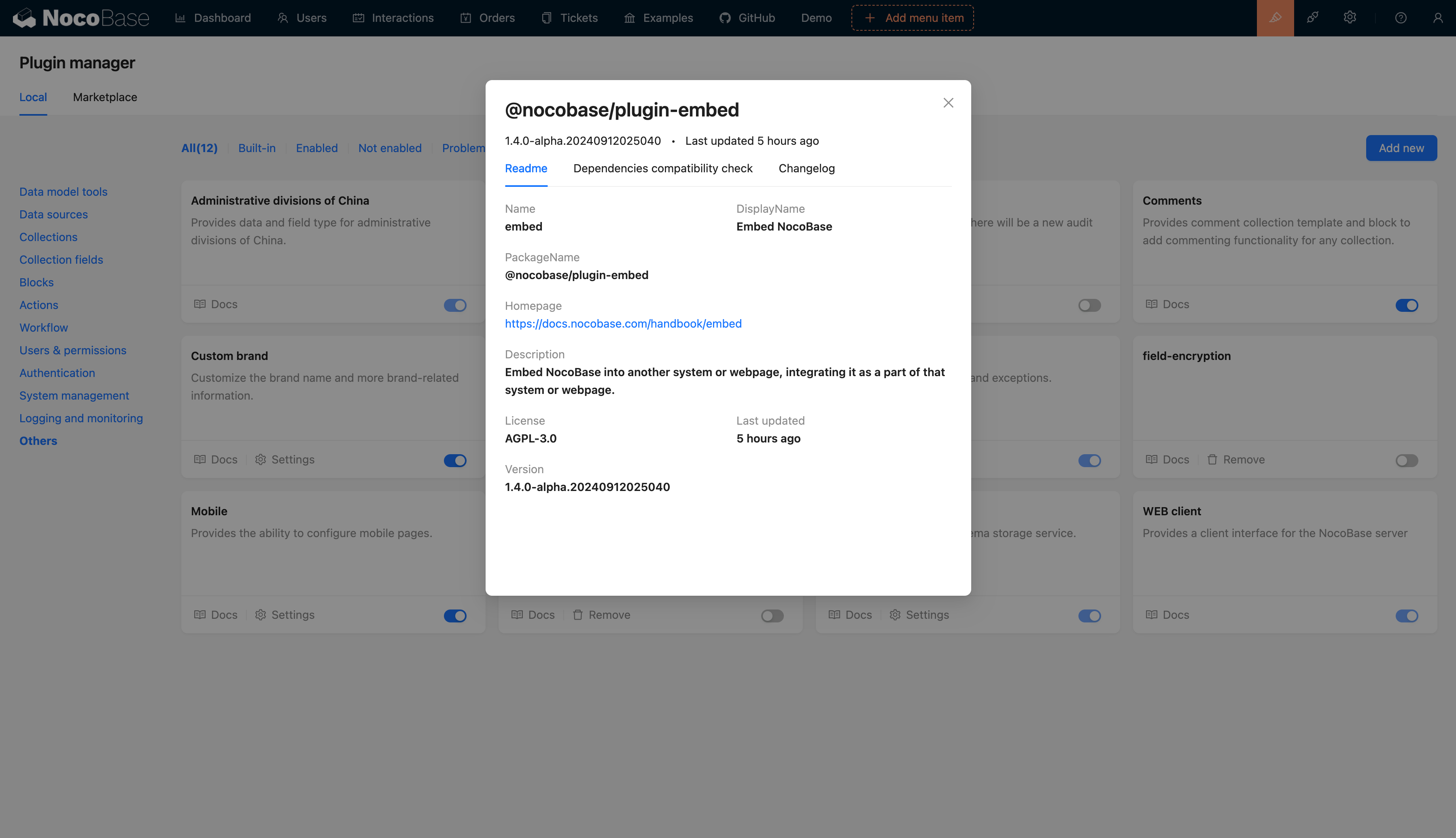Disable the Comments plugin

[1407, 305]
